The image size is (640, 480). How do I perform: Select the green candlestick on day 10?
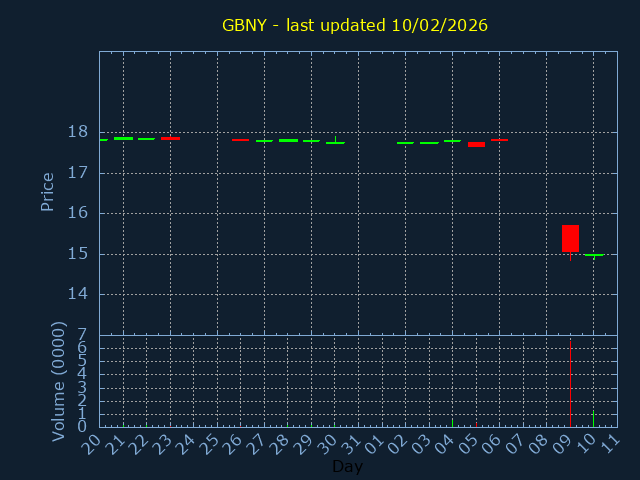point(594,255)
